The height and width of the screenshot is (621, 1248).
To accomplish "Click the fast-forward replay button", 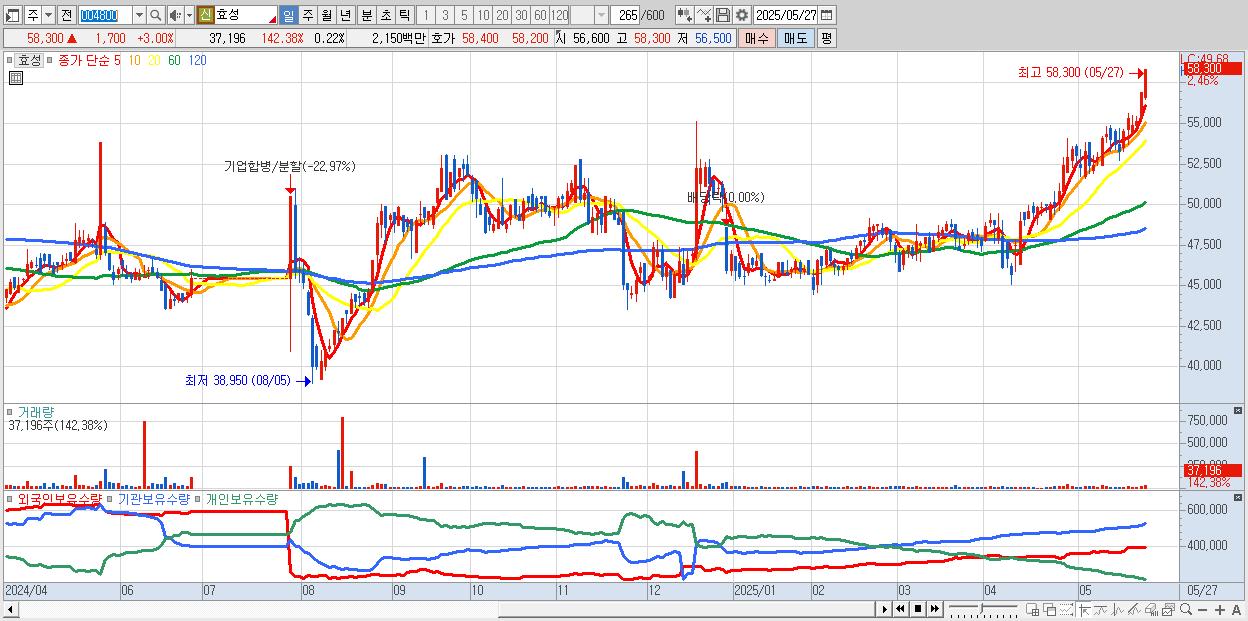I will click(x=934, y=609).
